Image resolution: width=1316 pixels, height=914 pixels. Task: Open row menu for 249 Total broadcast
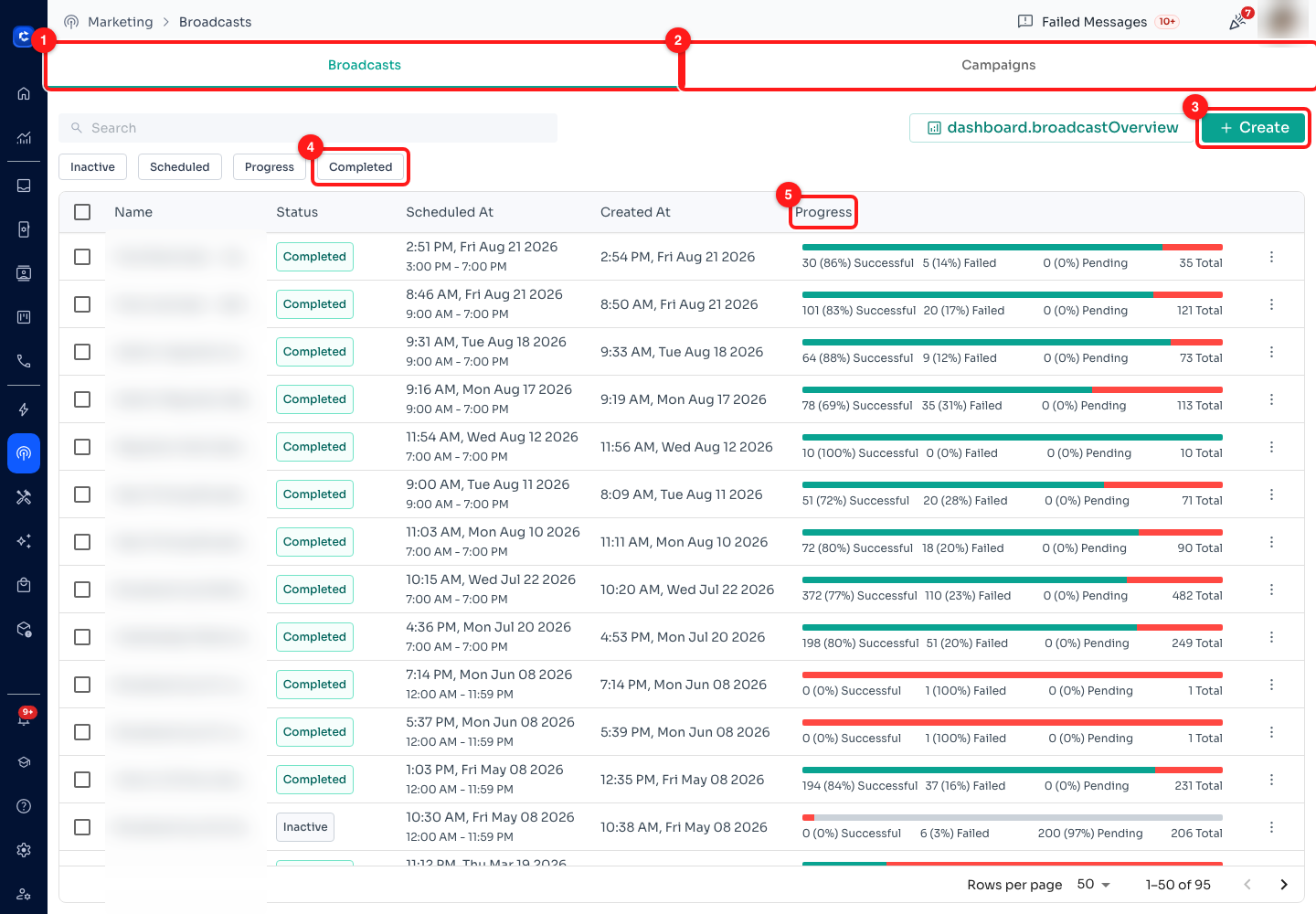1271,637
